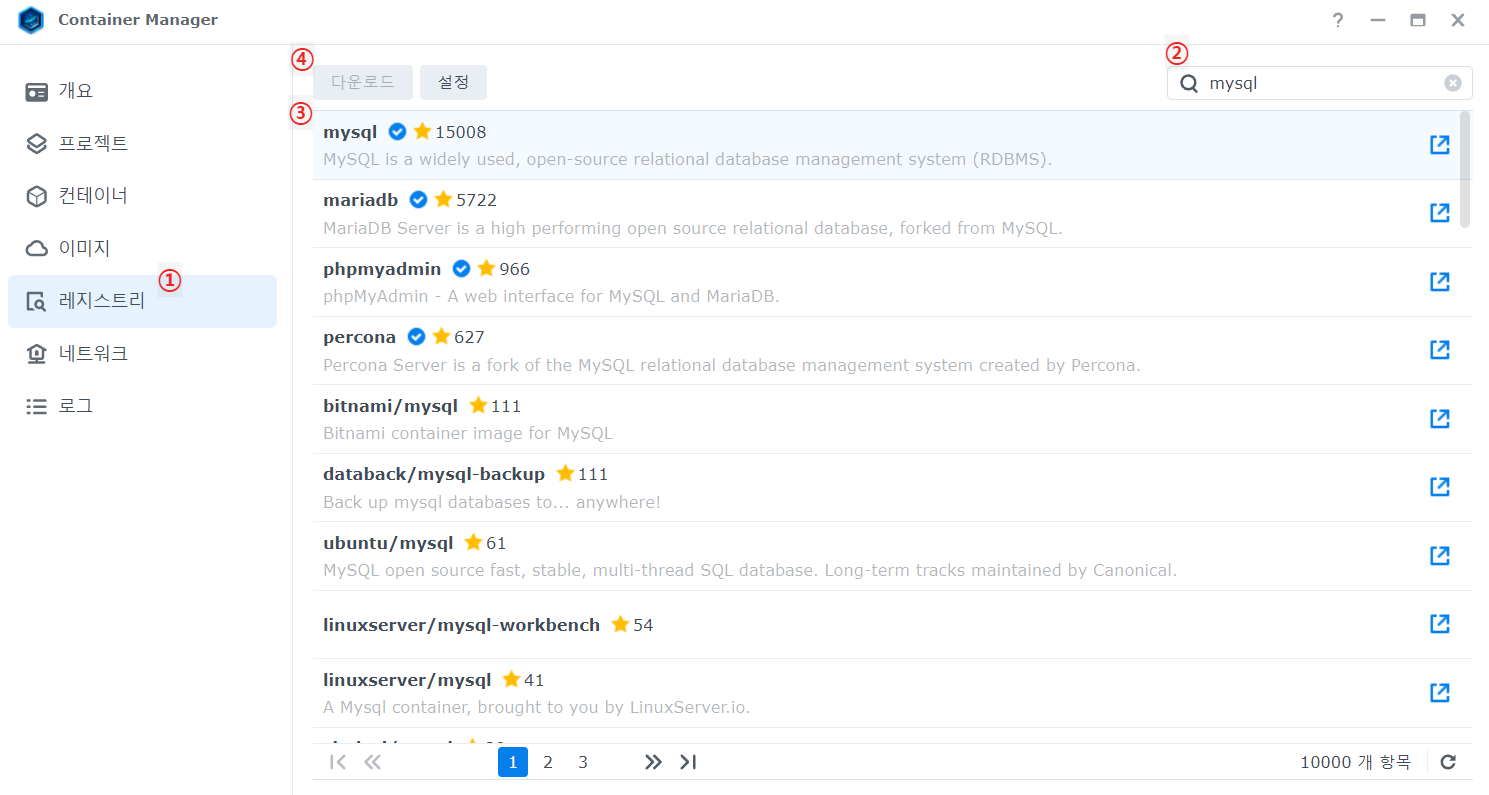This screenshot has width=1489, height=795.
Task: Open the 개요 overview section
Action: [x=142, y=91]
